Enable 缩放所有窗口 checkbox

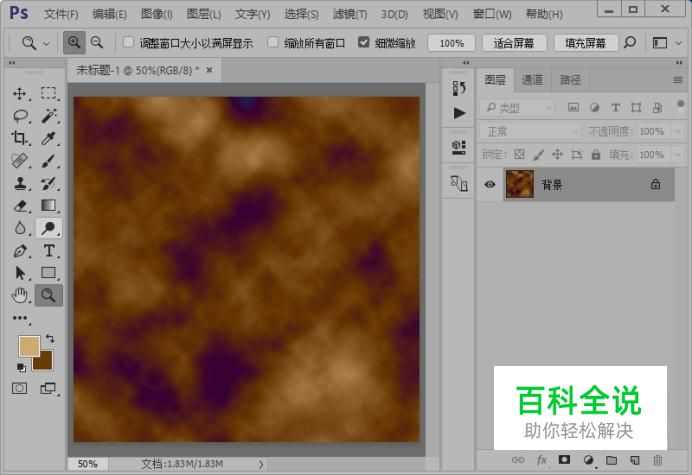273,42
